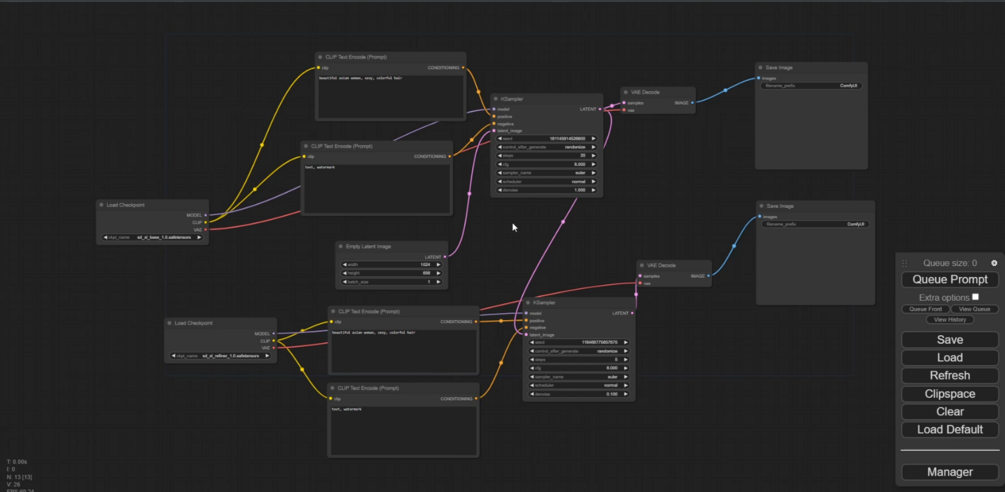Open ckpt_name dropdown showing sd_xl_base_1.0.safetensors
Viewport: 1005px width, 492px height.
click(153, 237)
